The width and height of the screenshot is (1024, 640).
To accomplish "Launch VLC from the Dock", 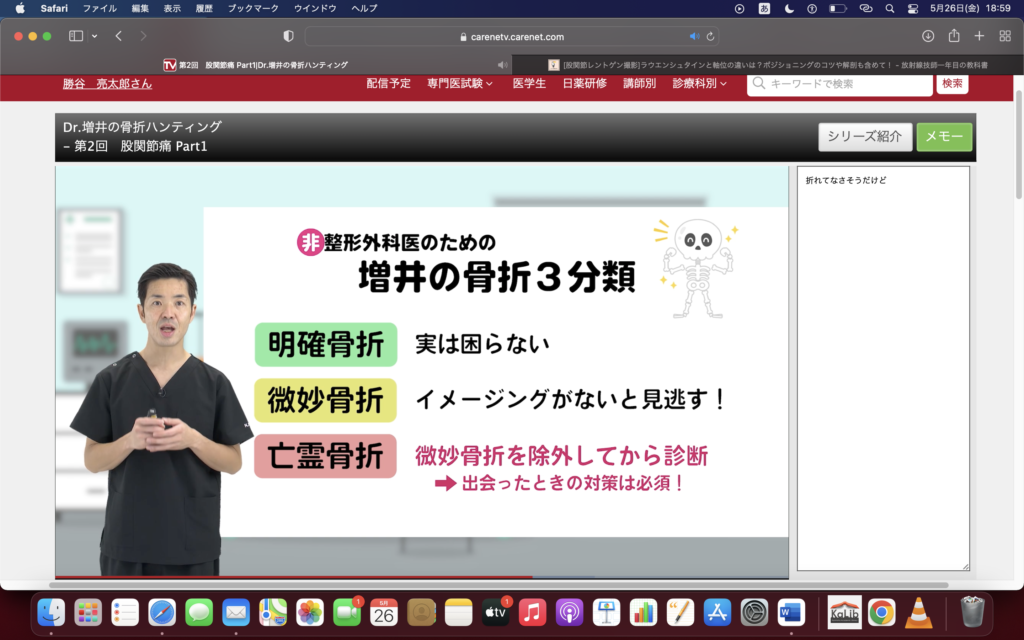I will (x=918, y=611).
